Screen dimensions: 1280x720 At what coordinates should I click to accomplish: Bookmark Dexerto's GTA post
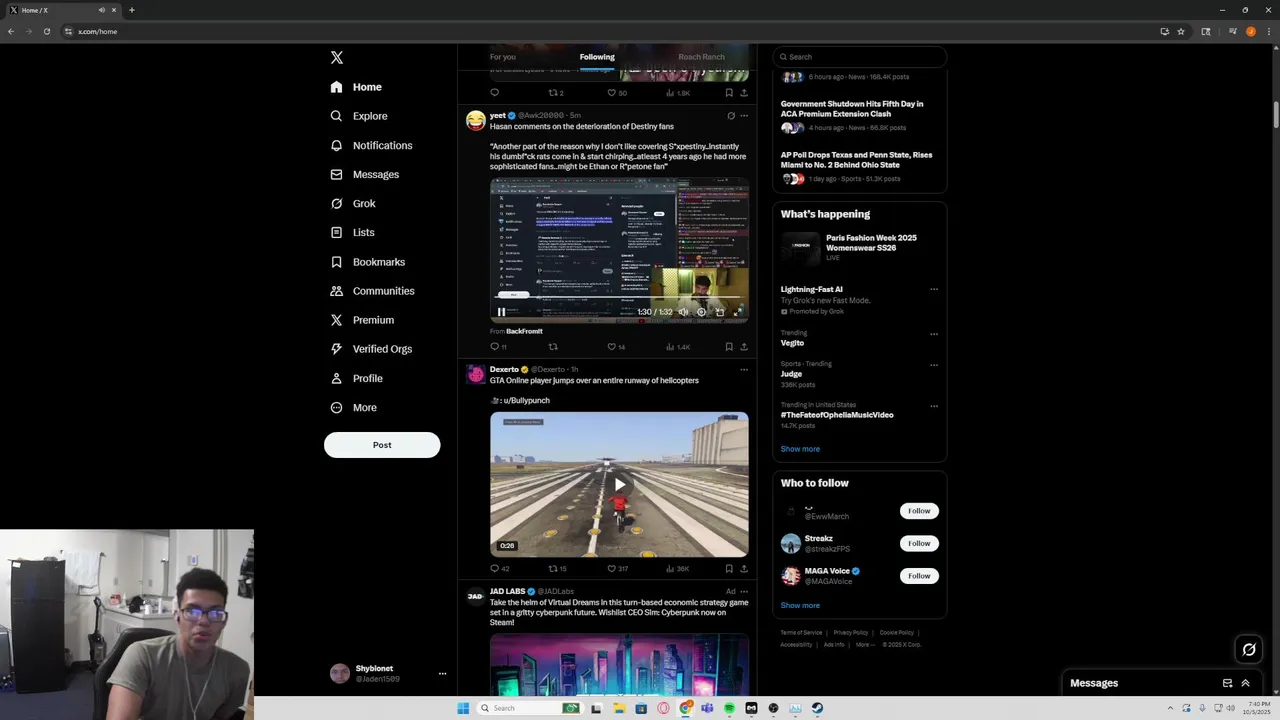(x=729, y=569)
